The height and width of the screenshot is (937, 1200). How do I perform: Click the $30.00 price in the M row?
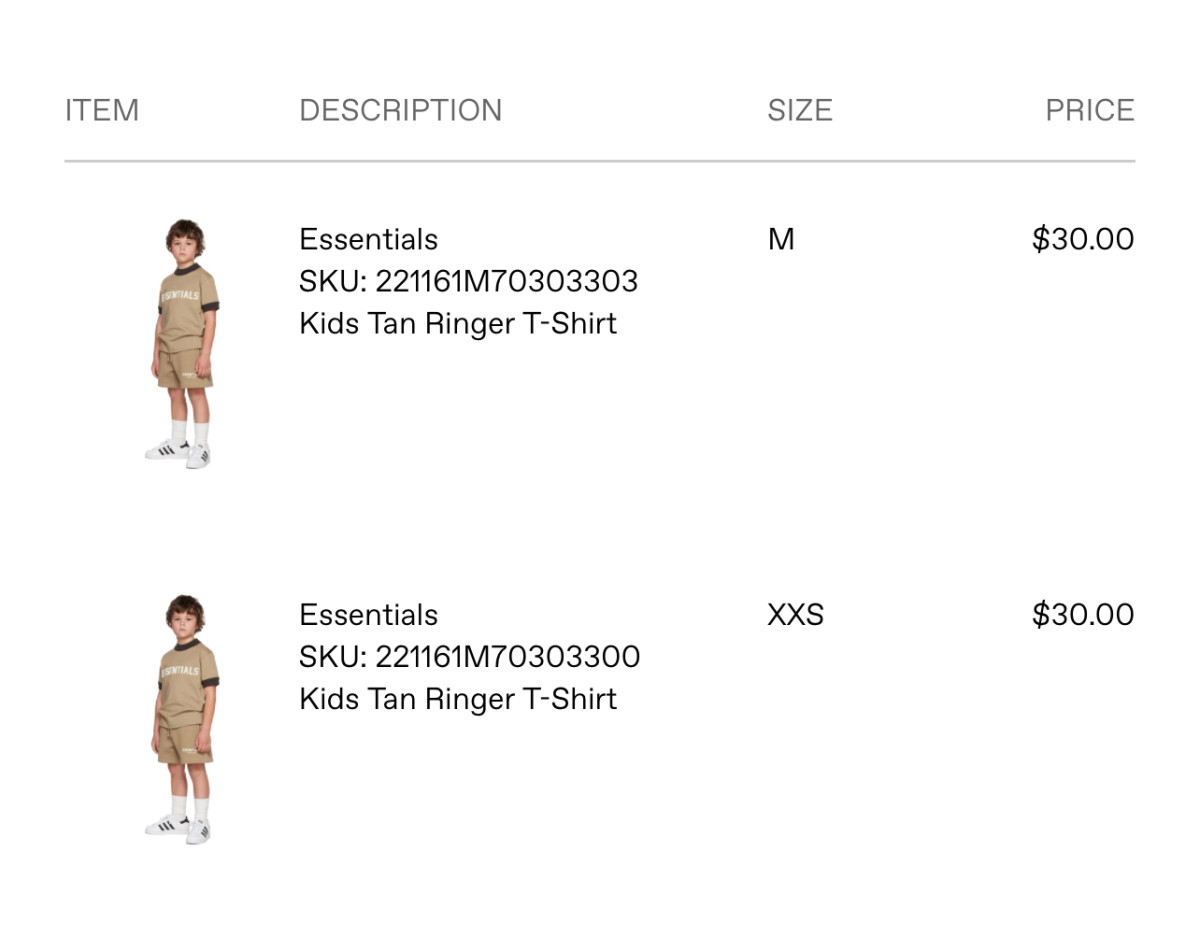(1082, 240)
